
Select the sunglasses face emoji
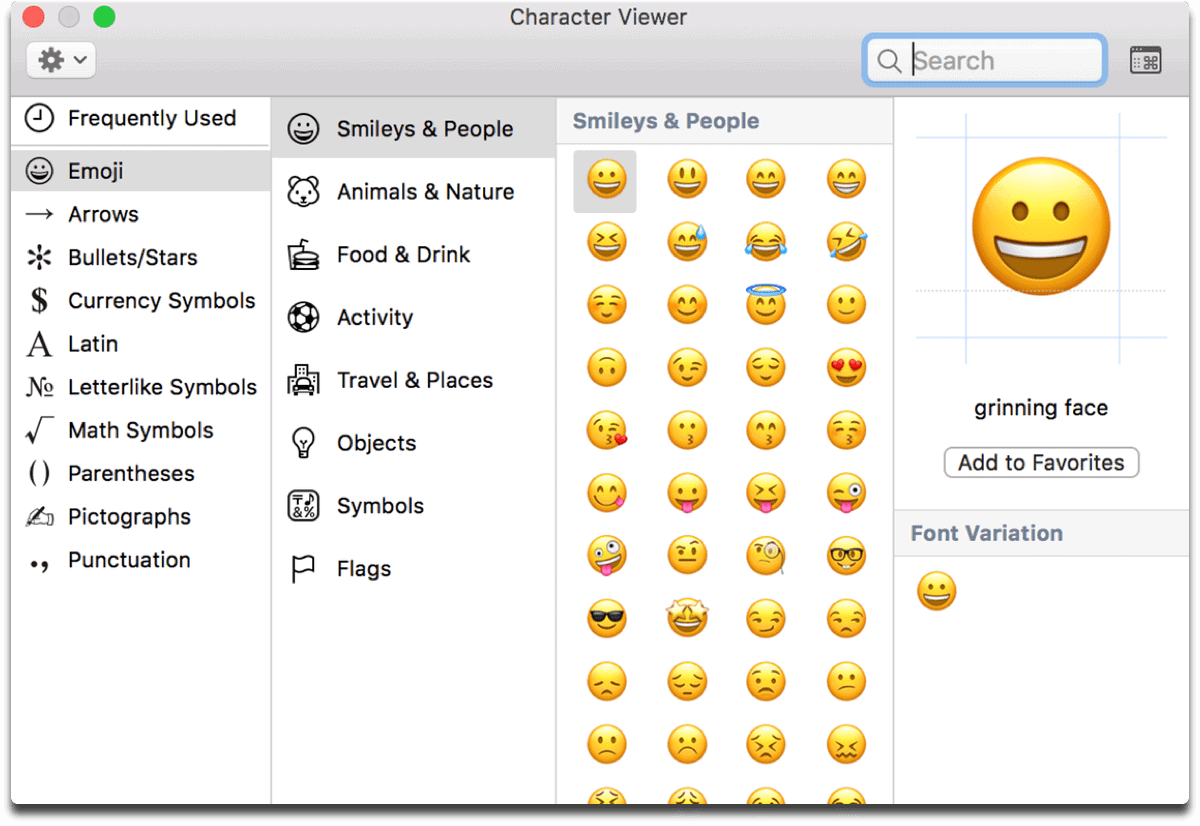pyautogui.click(x=606, y=620)
